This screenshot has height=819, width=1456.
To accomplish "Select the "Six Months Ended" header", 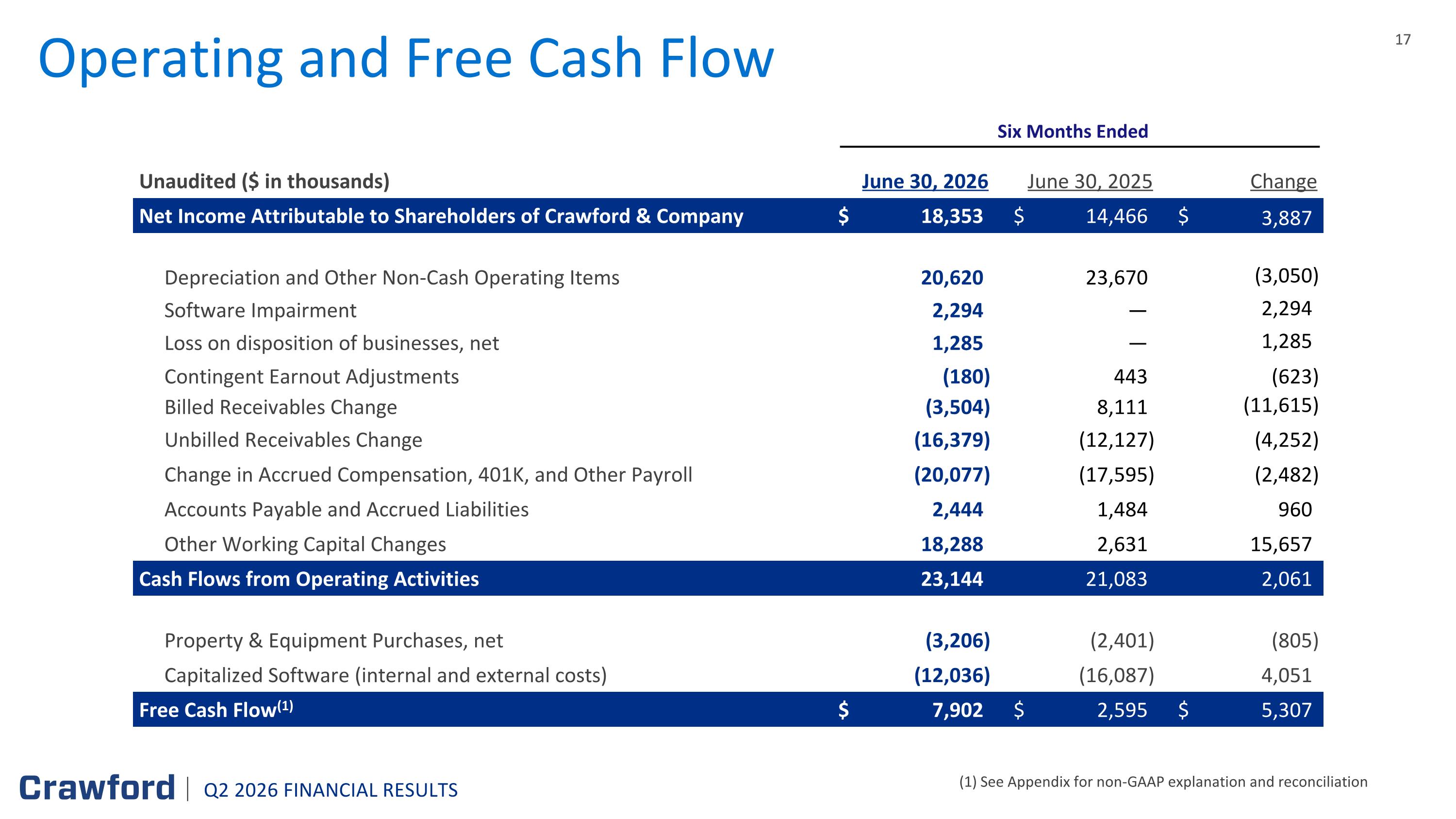I will tap(1072, 131).
